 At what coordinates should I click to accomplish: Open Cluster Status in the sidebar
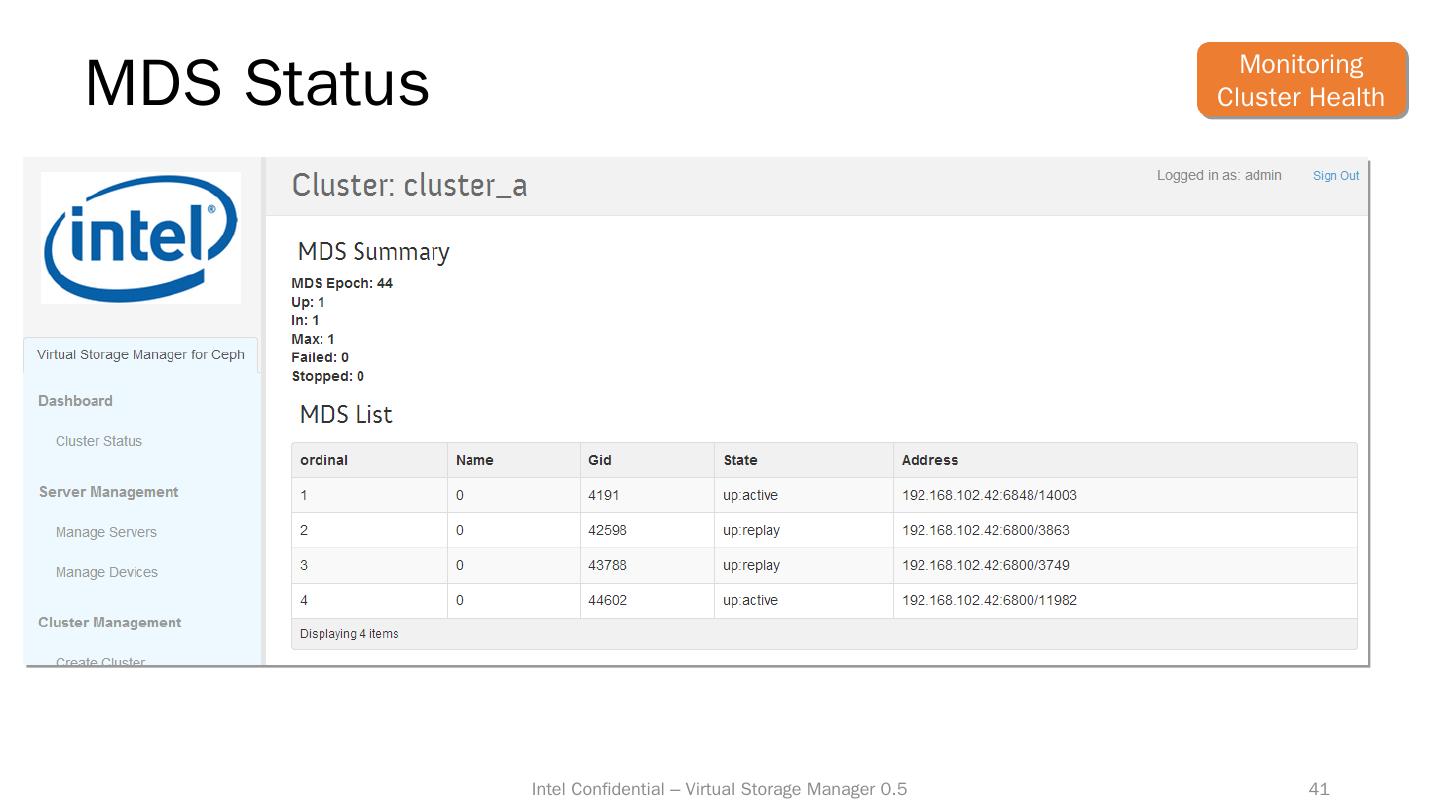click(x=99, y=441)
